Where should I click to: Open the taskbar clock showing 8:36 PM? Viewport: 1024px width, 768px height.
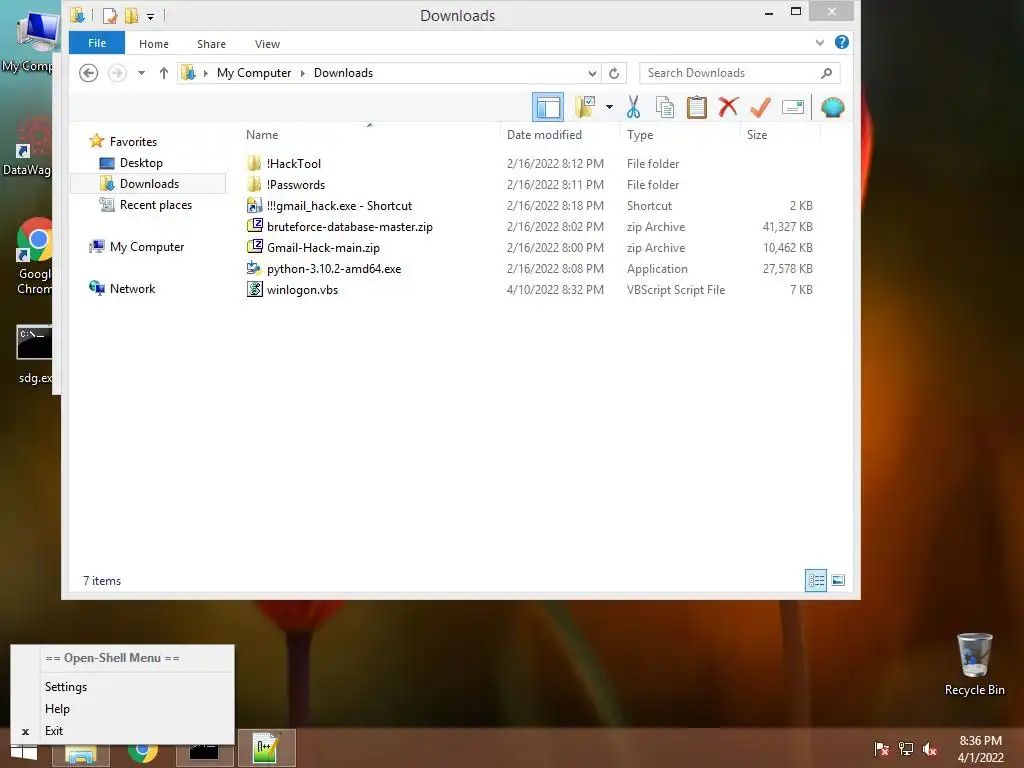(x=980, y=749)
